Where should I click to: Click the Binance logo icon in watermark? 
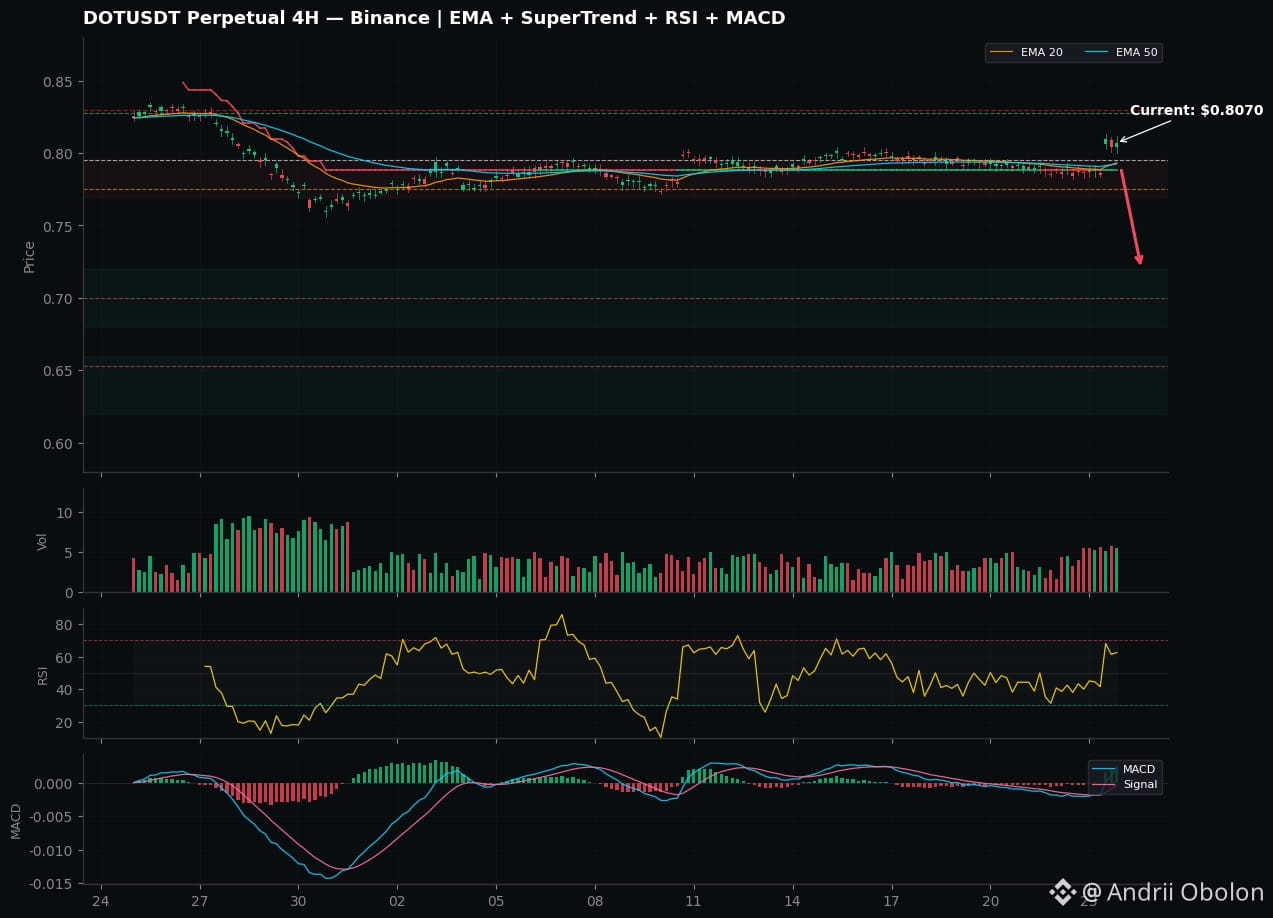pos(1062,892)
